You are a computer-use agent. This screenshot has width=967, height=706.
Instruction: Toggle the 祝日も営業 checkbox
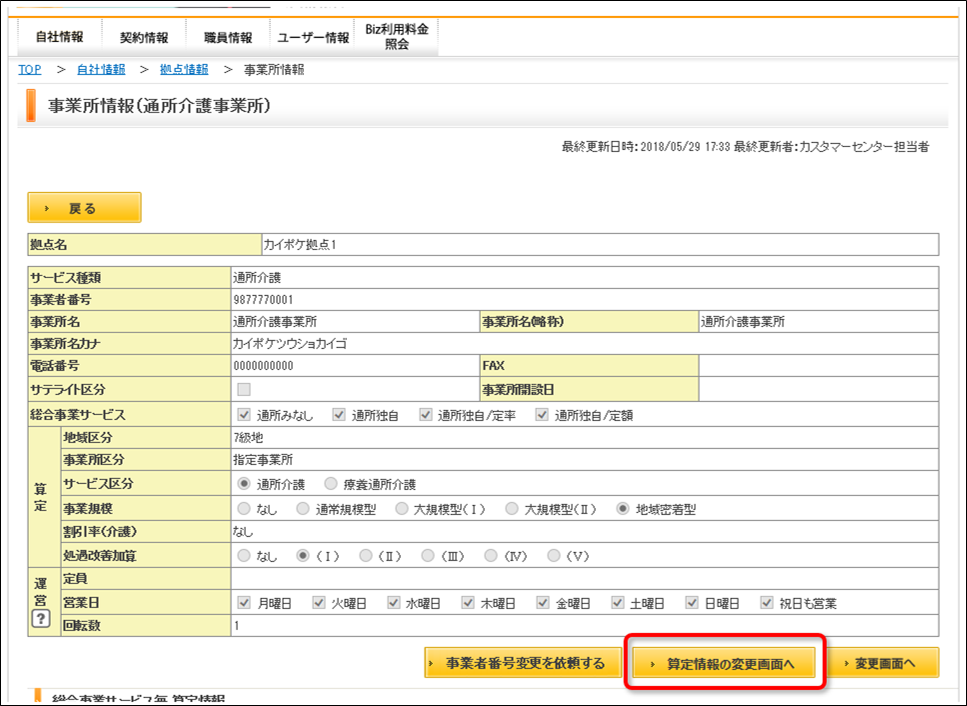tap(767, 602)
